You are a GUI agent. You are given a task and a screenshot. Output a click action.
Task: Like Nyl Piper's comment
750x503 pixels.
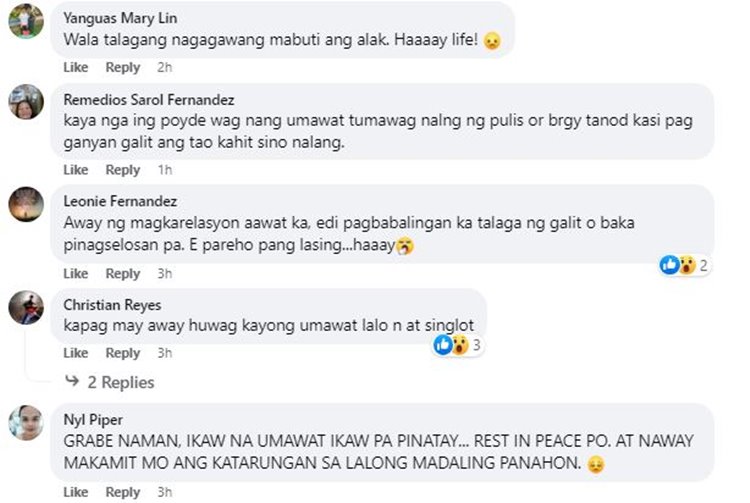pyautogui.click(x=76, y=492)
